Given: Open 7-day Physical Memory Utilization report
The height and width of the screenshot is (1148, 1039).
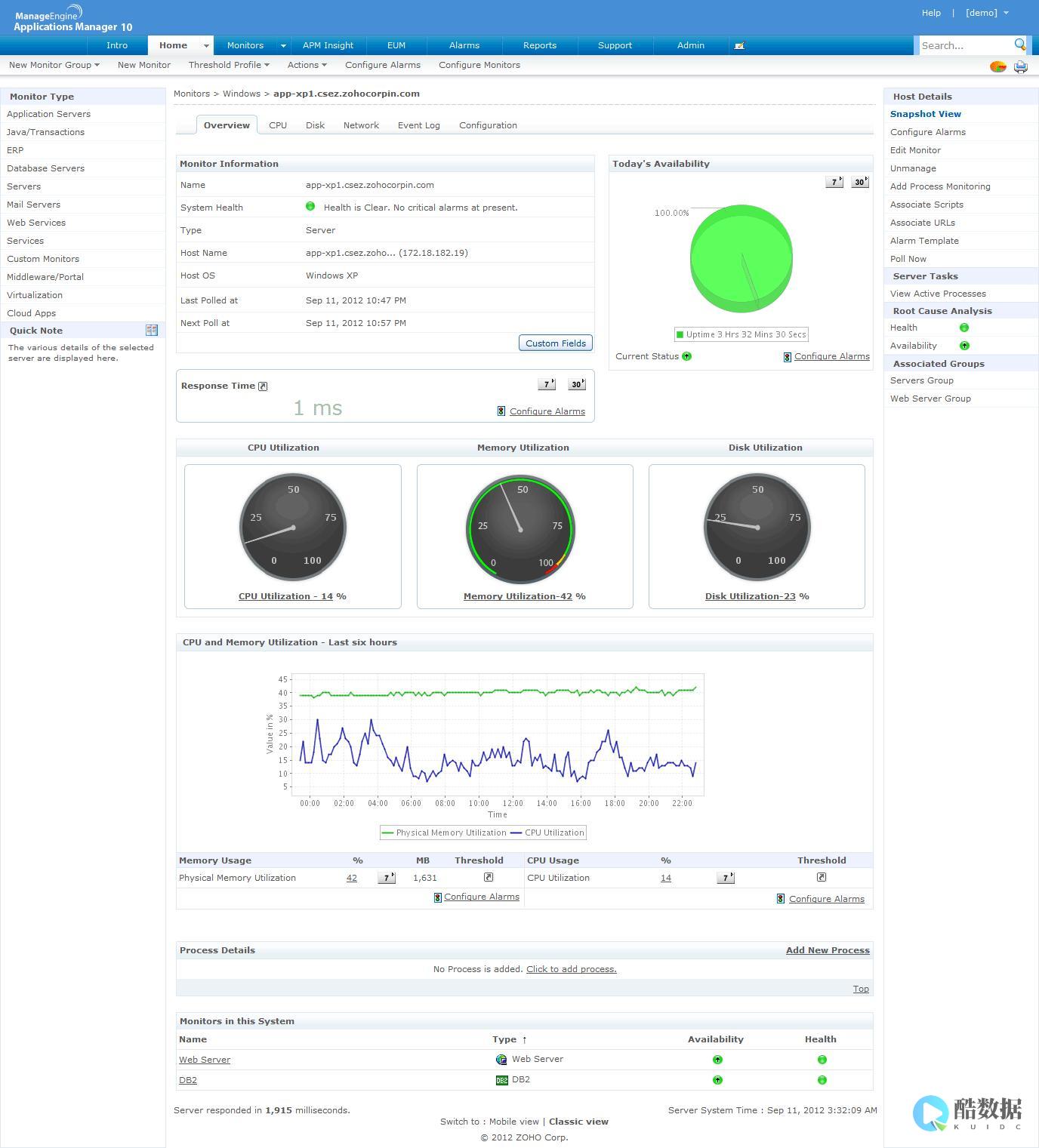Looking at the screenshot, I should click(x=387, y=878).
